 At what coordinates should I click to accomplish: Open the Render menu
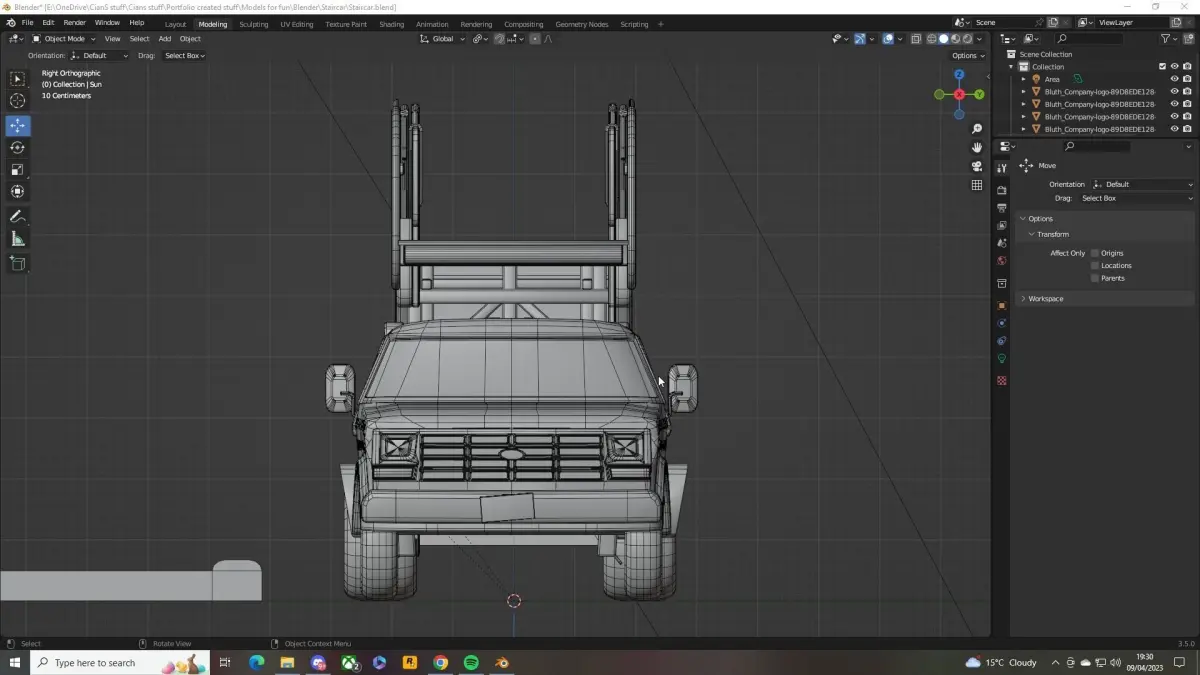pyautogui.click(x=74, y=22)
